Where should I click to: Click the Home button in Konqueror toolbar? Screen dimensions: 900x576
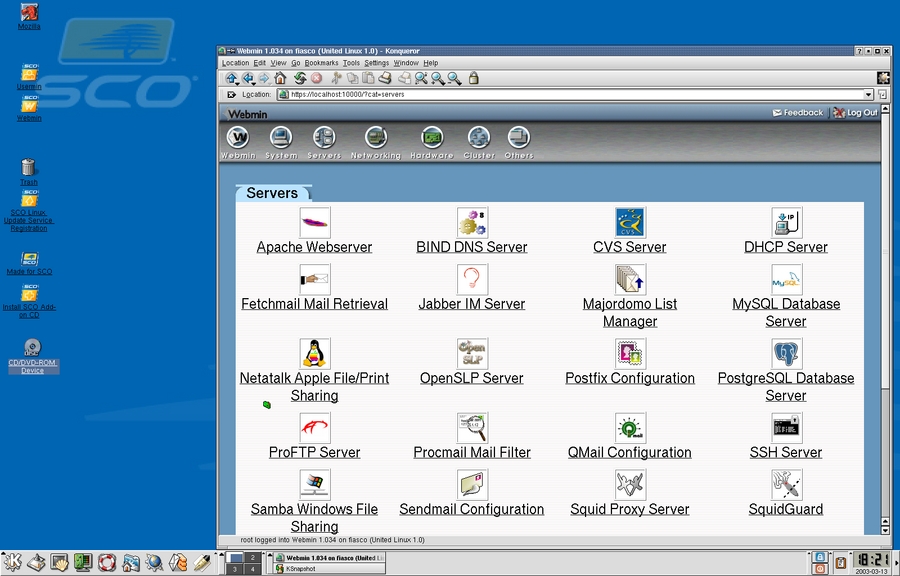(x=281, y=78)
